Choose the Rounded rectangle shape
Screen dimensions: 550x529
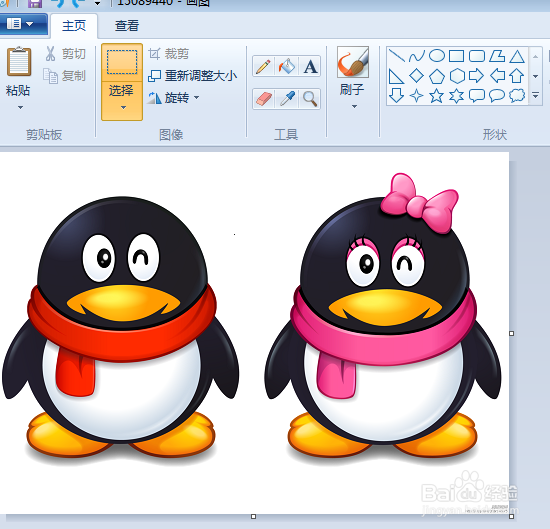(x=477, y=56)
